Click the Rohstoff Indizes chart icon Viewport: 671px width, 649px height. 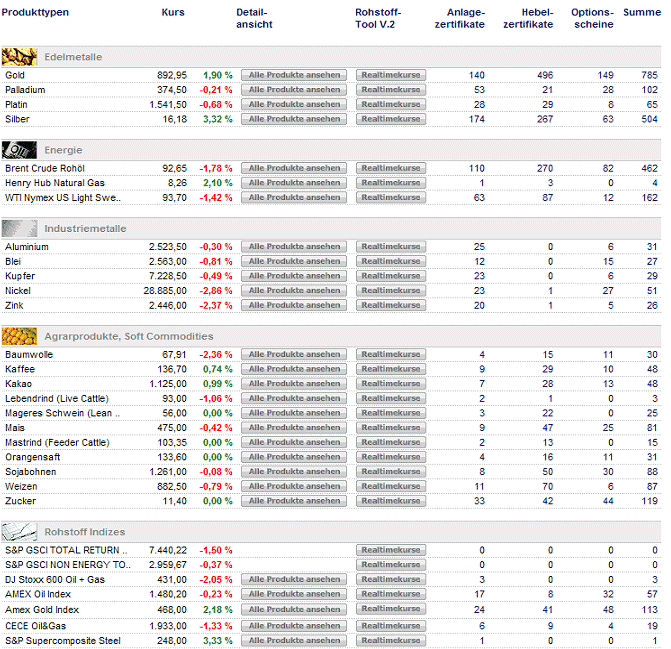tap(19, 532)
